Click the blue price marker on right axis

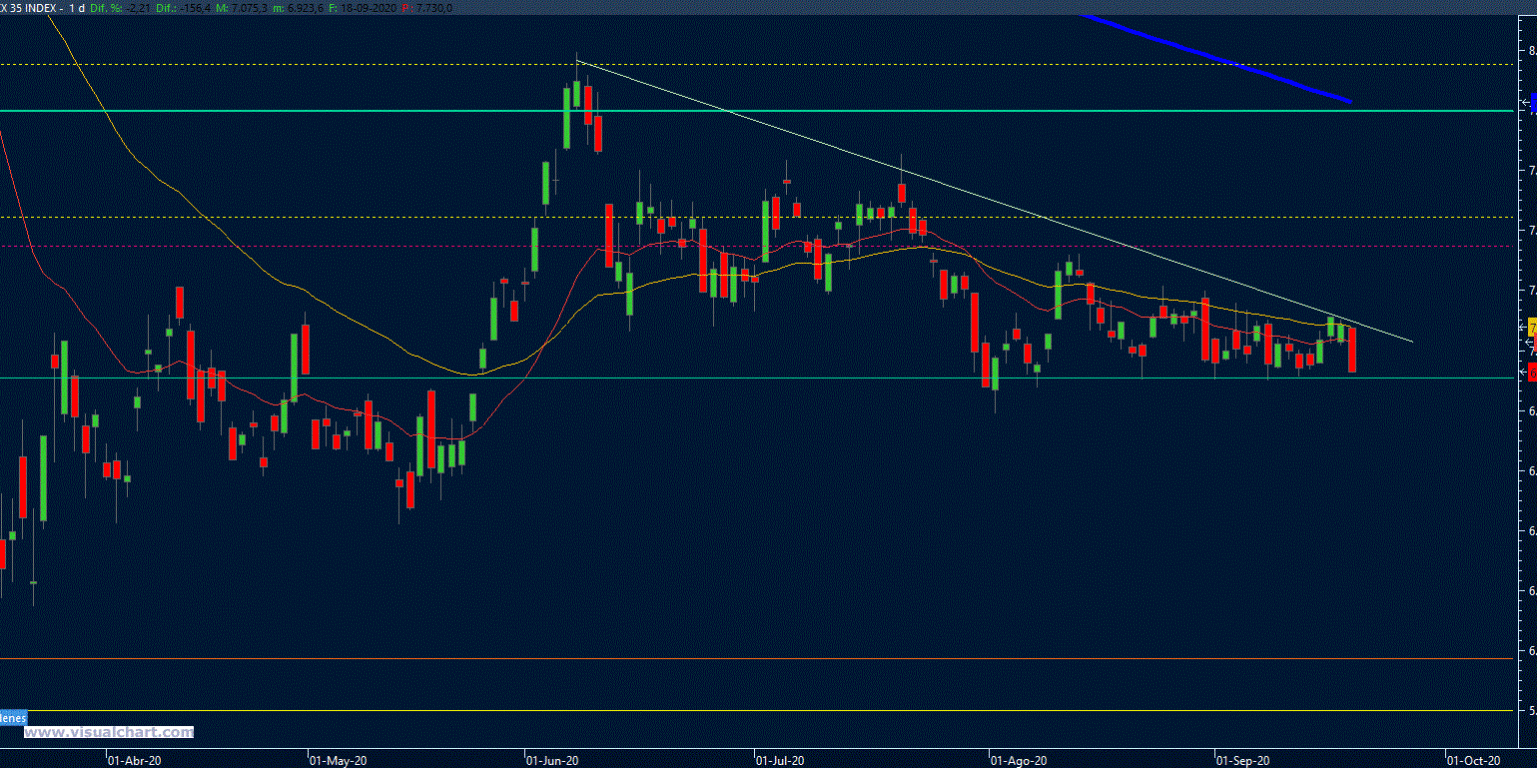click(x=1533, y=101)
